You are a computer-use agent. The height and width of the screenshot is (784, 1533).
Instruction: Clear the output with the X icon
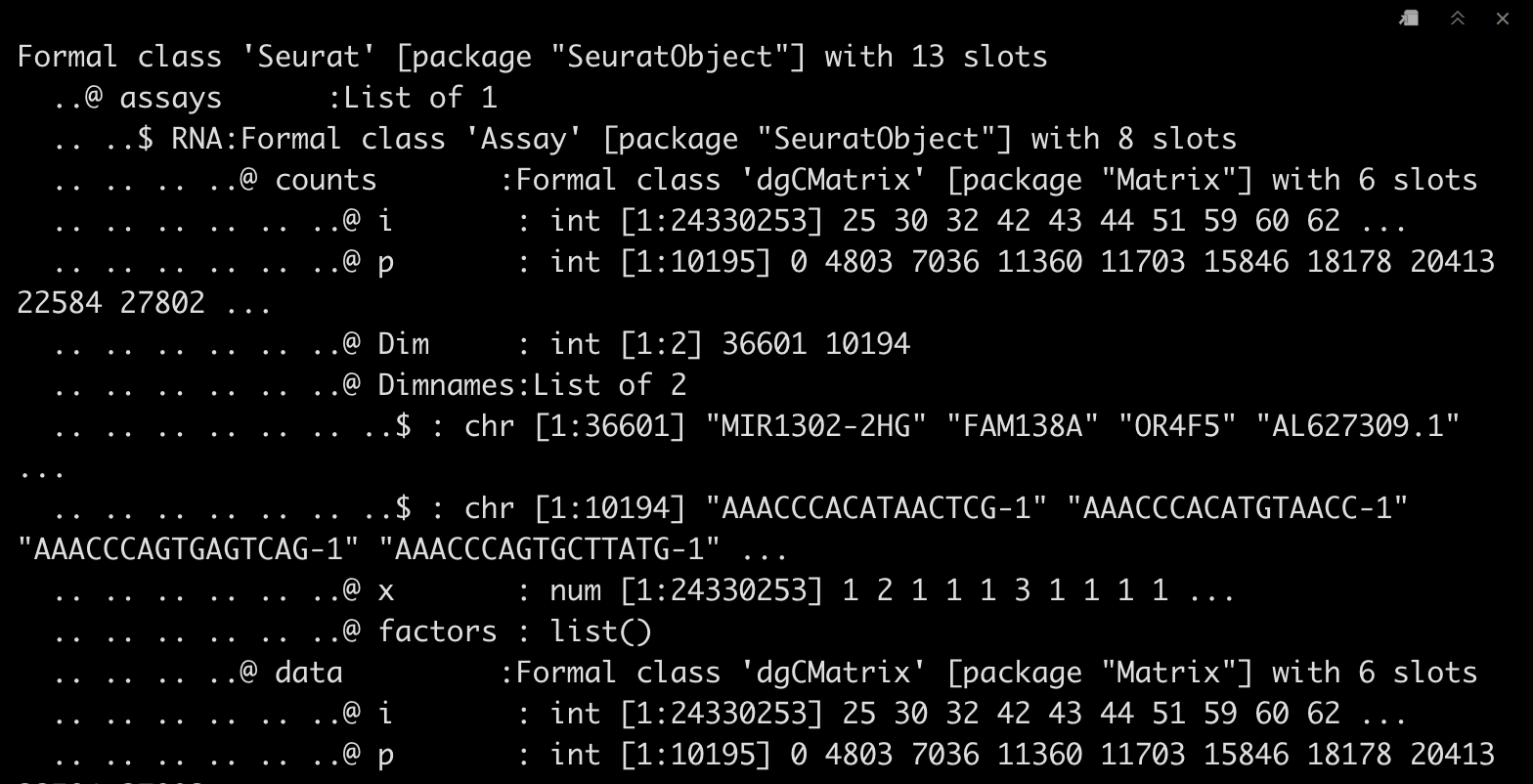(1503, 18)
